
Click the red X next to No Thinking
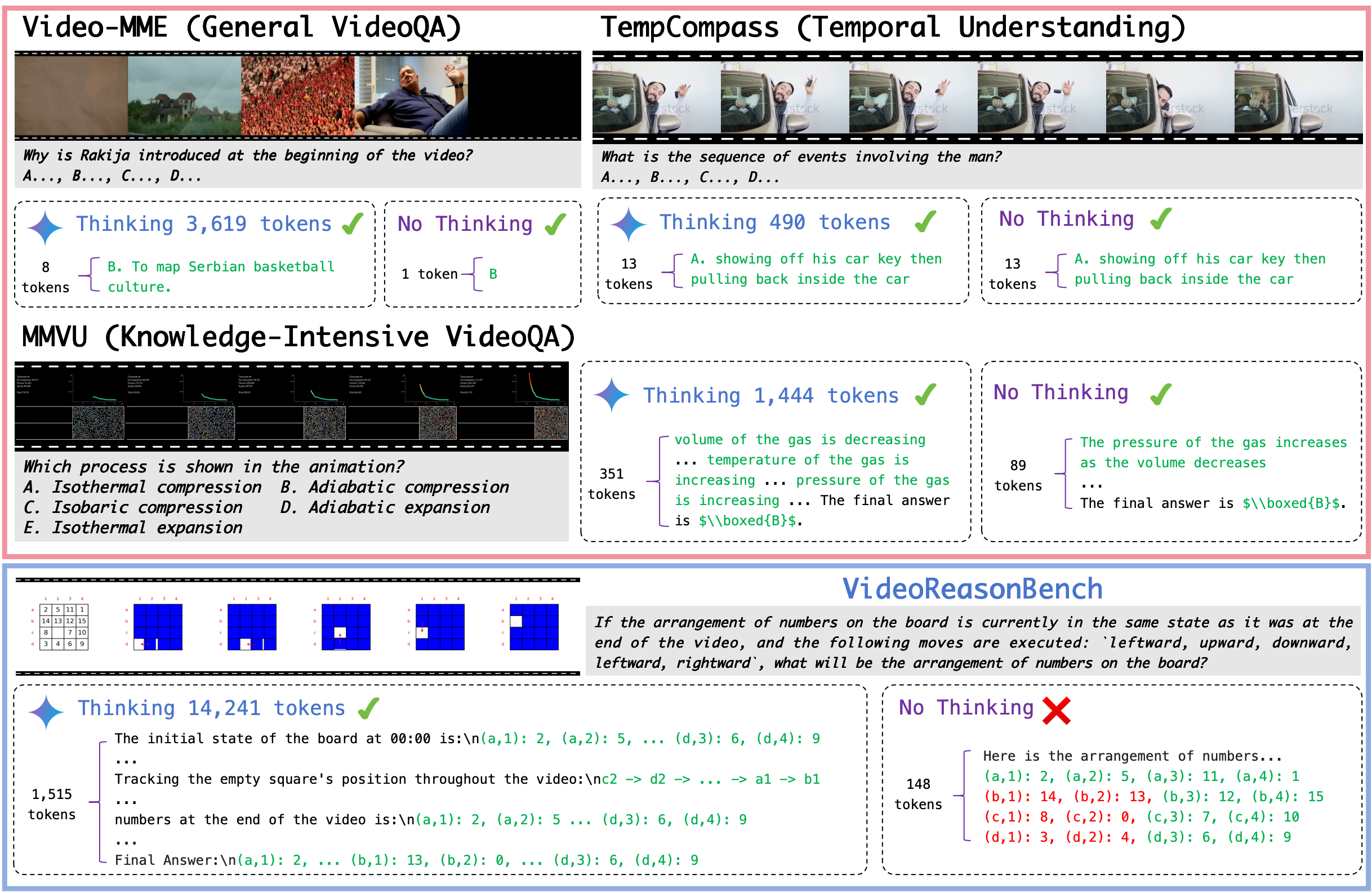(1057, 711)
